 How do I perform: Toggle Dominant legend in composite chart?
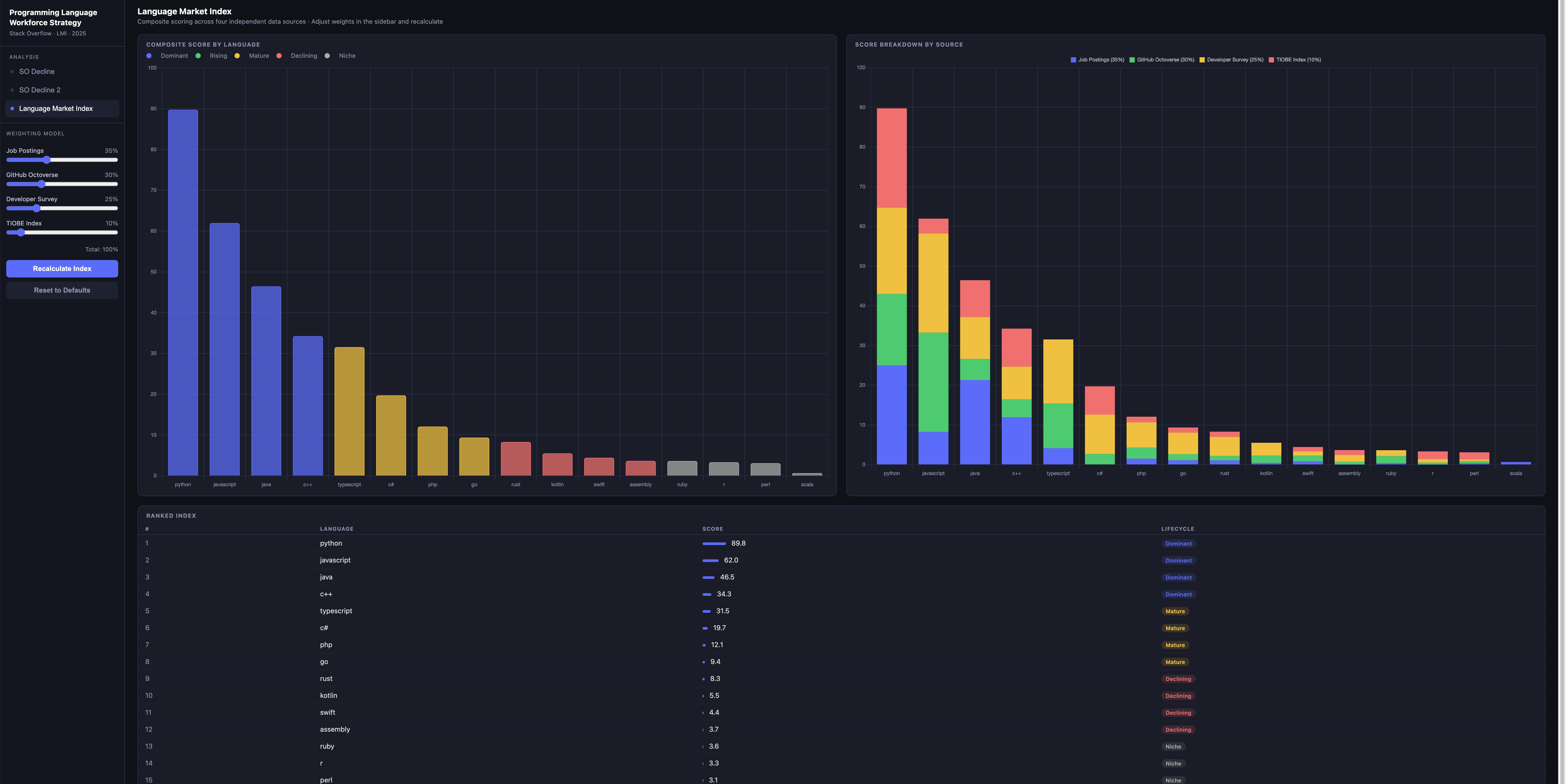coord(167,56)
